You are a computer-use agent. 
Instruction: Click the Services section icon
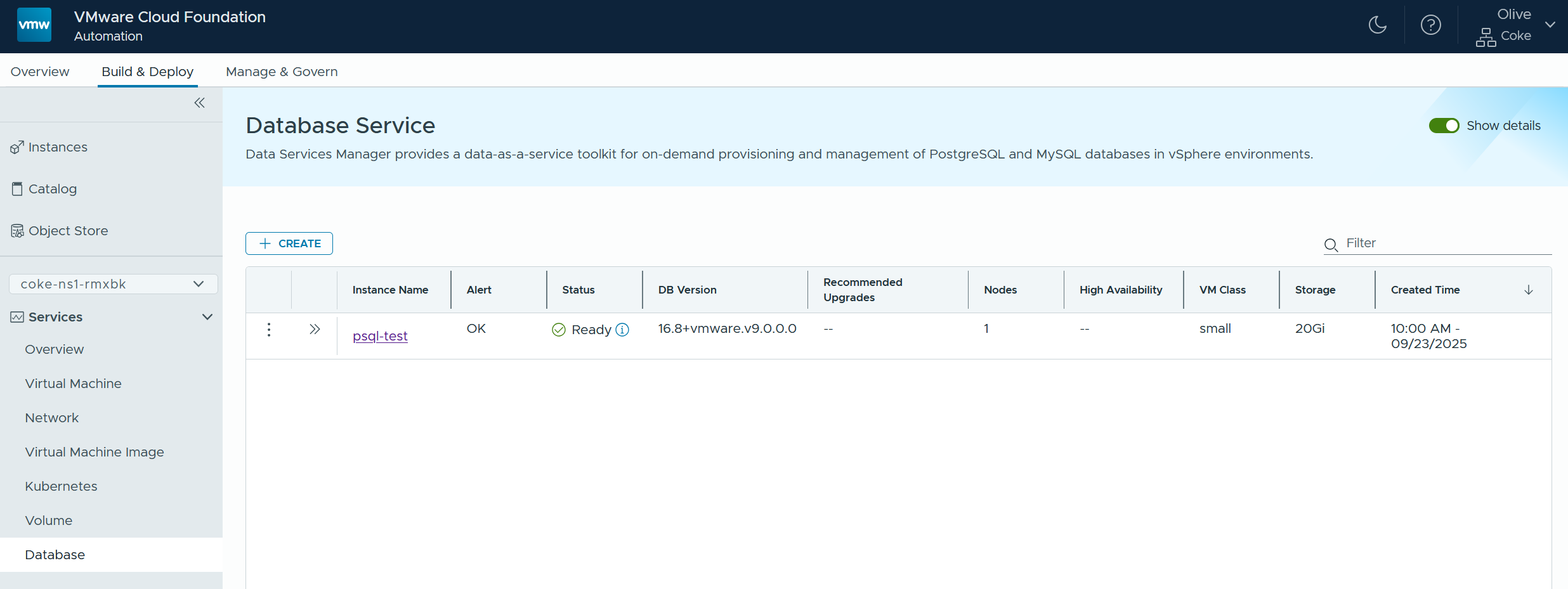17,317
